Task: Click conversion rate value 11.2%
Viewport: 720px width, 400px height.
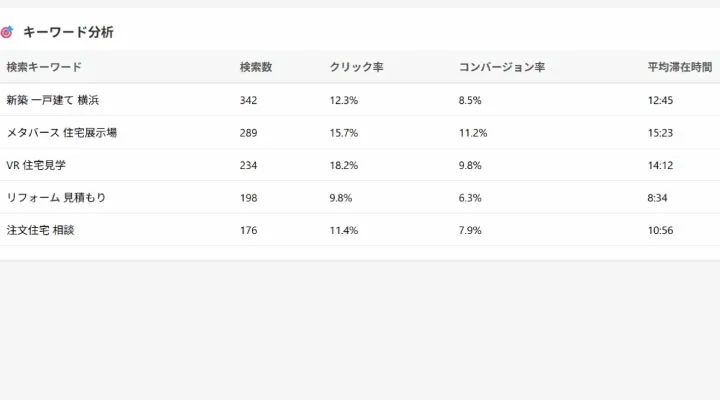Action: (x=473, y=133)
